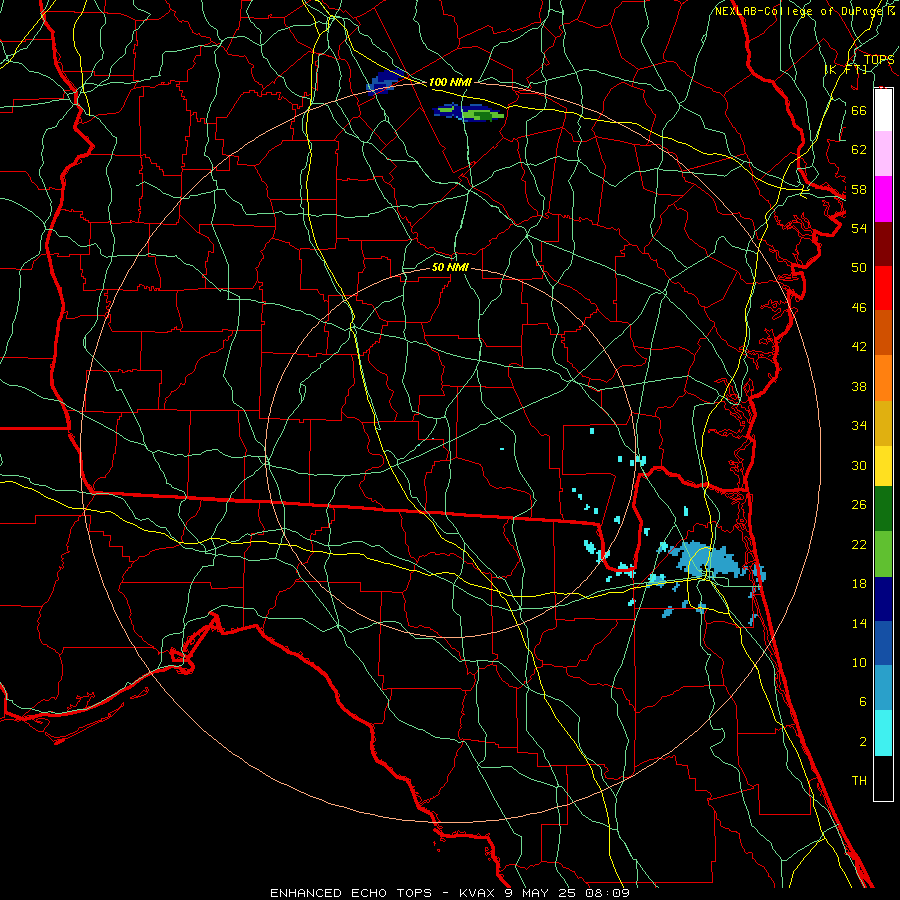Click the dark red legend swatch
Image resolution: width=900 pixels, height=900 pixels.
(883, 244)
